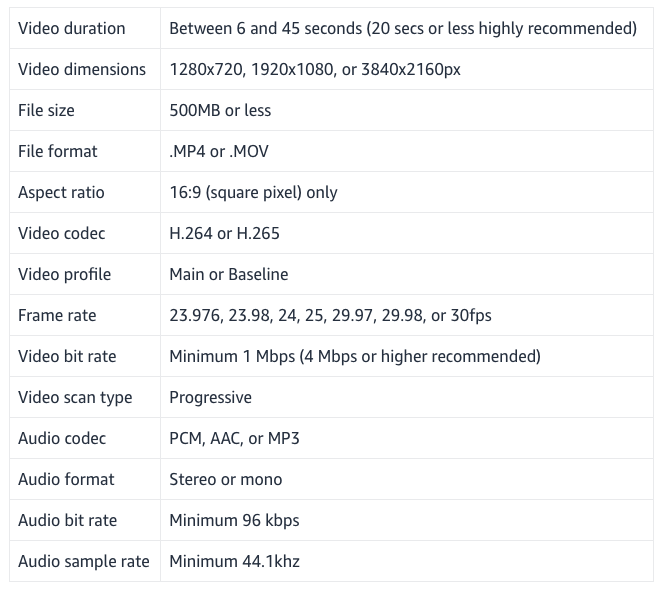Select the "Progressive" scan type value
663x591 pixels.
pos(210,397)
